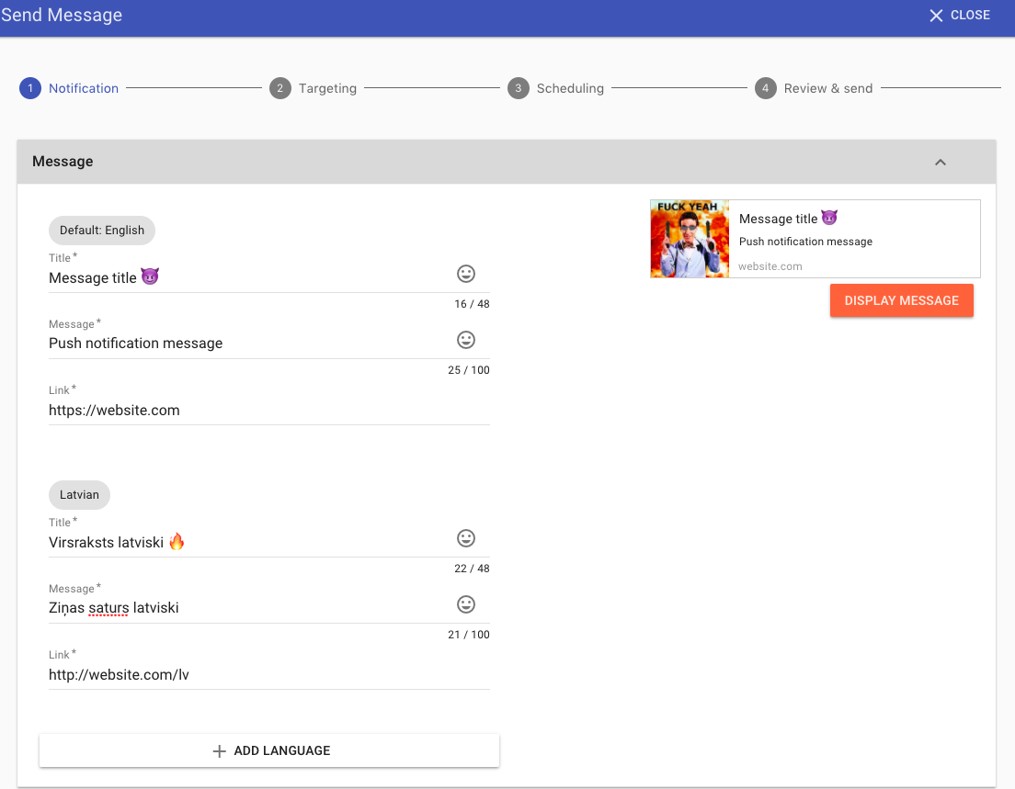The width and height of the screenshot is (1015, 789).
Task: Click the X icon beside Close
Action: pos(936,16)
